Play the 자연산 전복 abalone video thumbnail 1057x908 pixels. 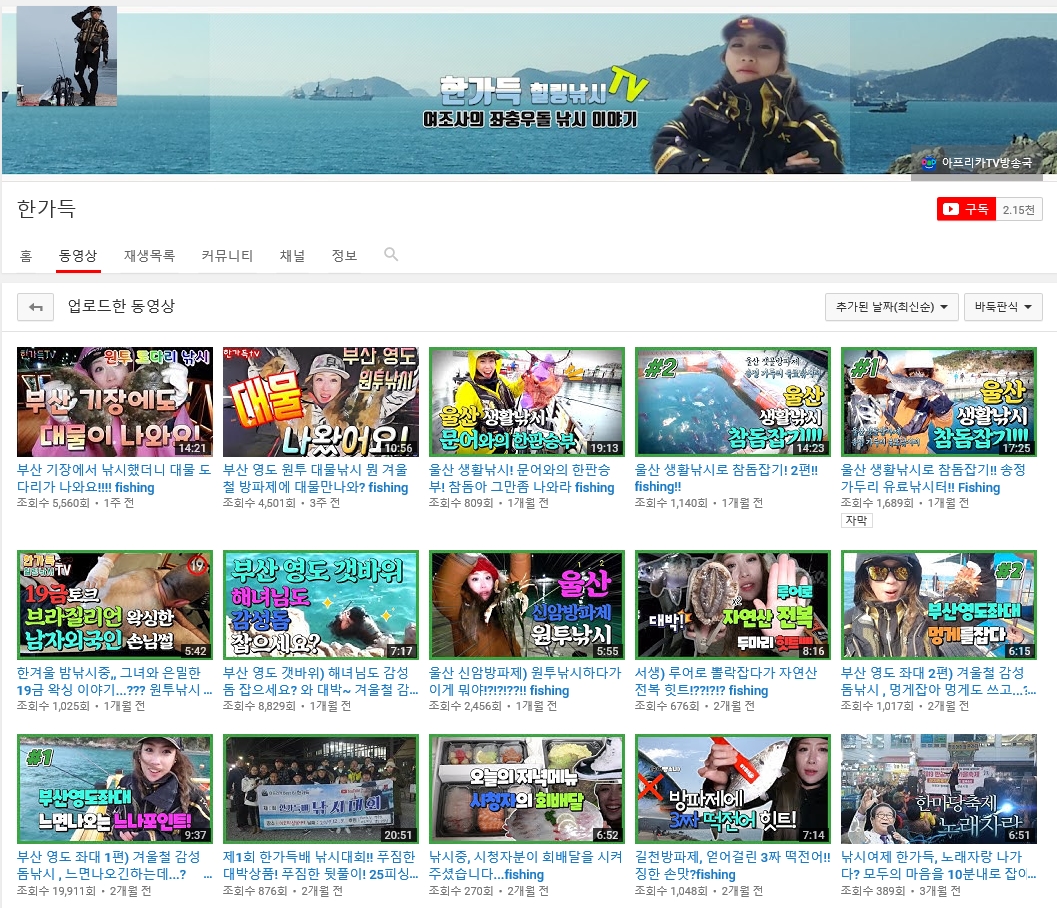[x=732, y=605]
